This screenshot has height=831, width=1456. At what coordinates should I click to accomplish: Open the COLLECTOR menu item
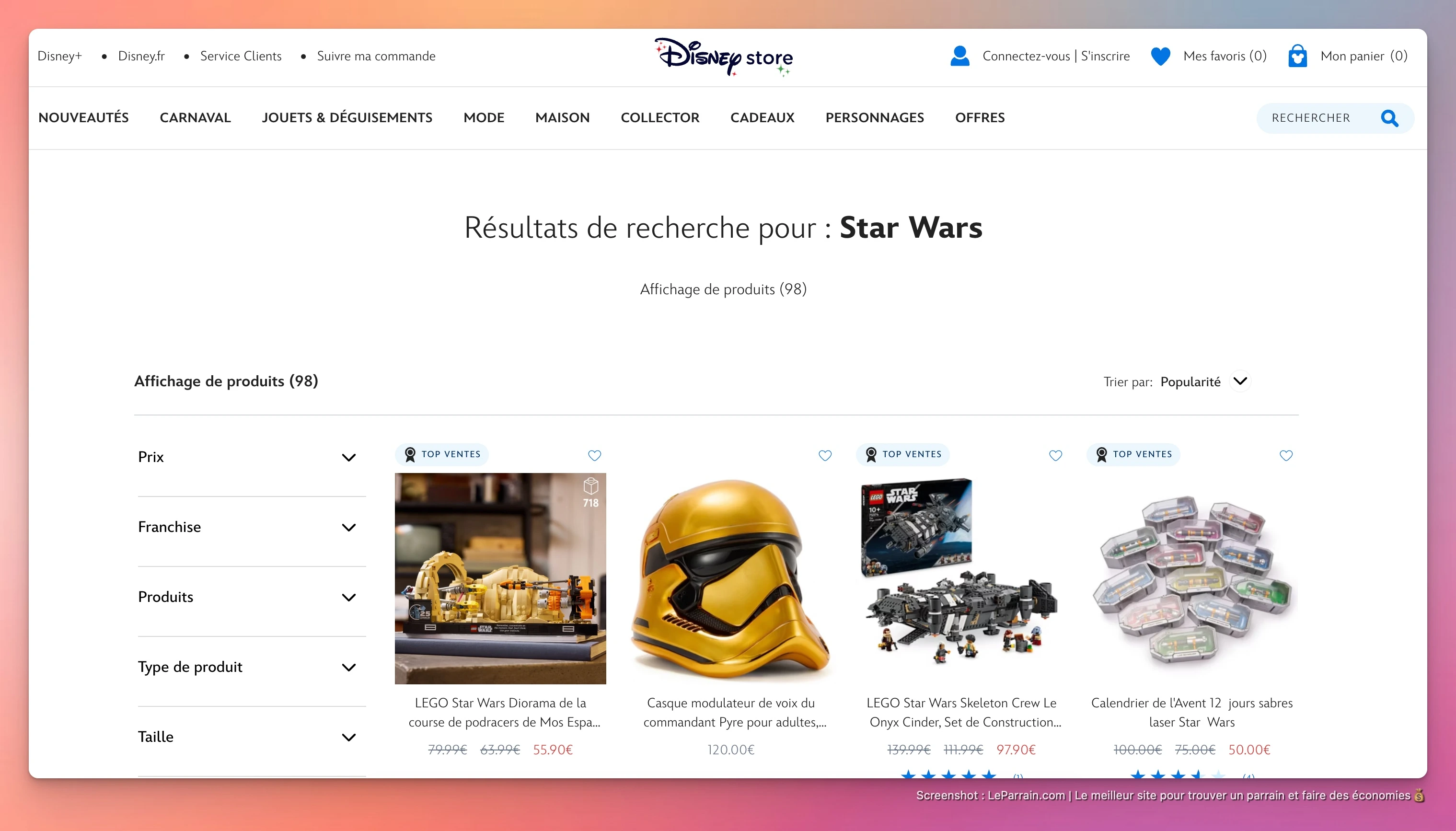coord(660,117)
